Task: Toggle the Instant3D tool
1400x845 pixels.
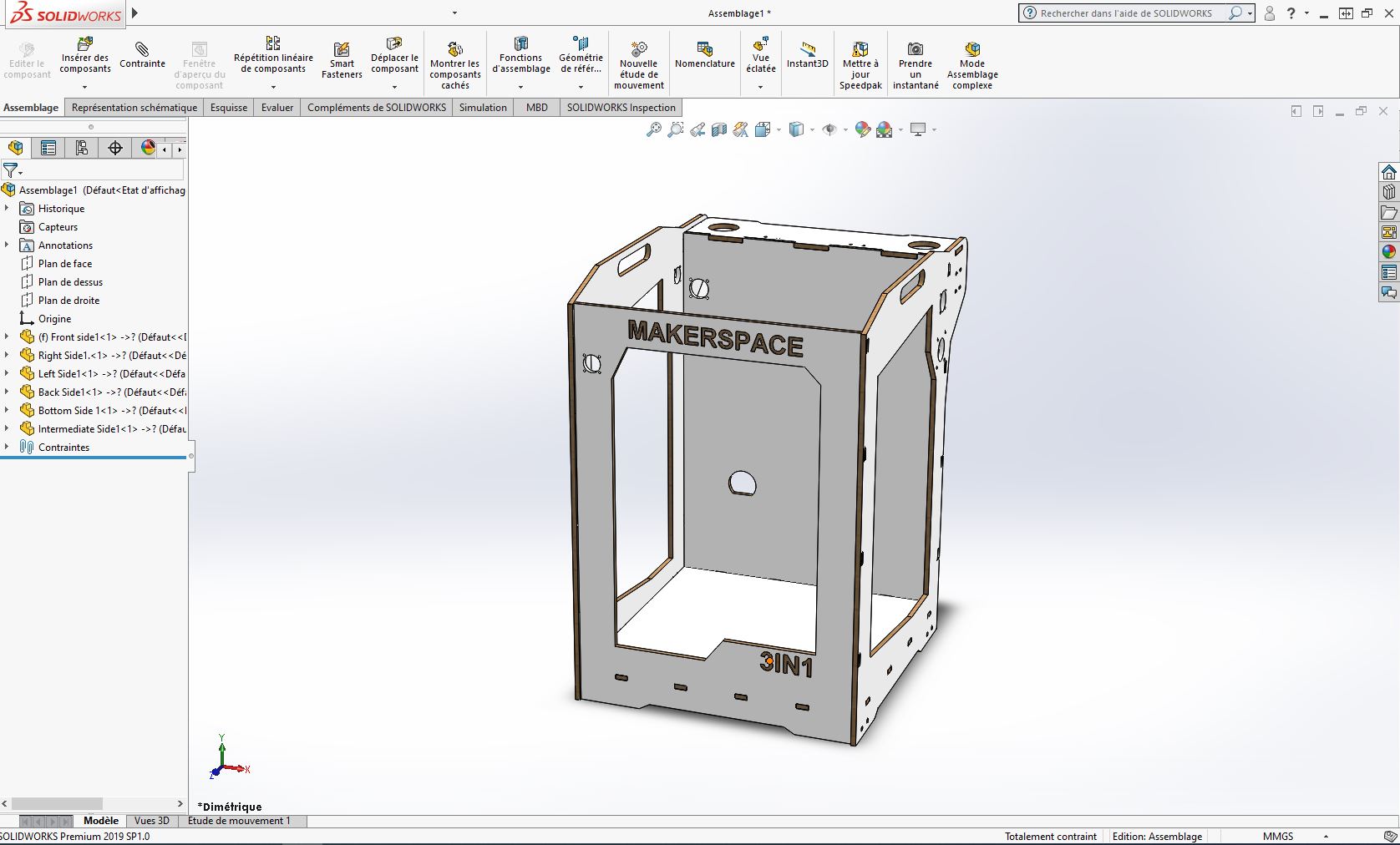Action: pos(808,56)
